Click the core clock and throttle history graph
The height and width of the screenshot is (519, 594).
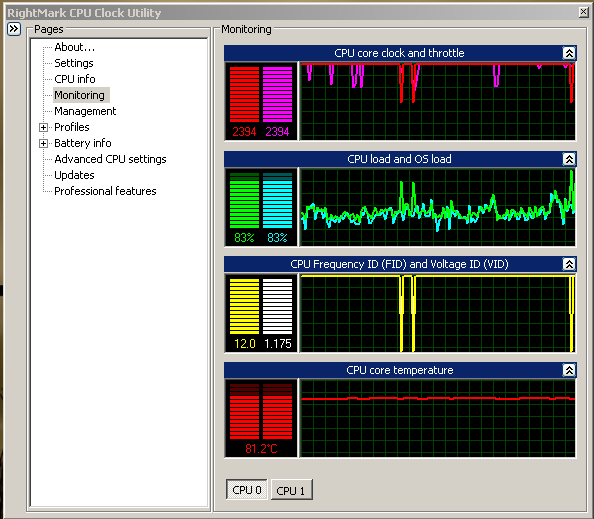[438, 102]
